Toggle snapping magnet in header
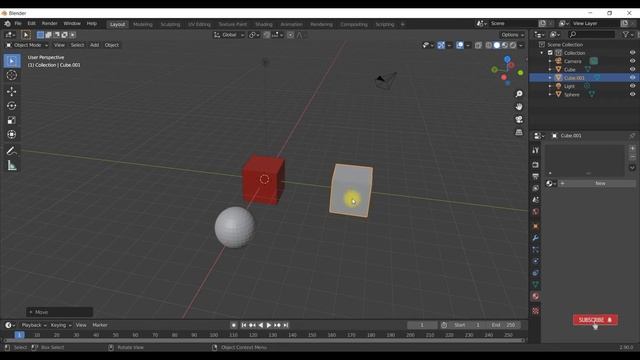This screenshot has height=360, width=640. point(267,35)
